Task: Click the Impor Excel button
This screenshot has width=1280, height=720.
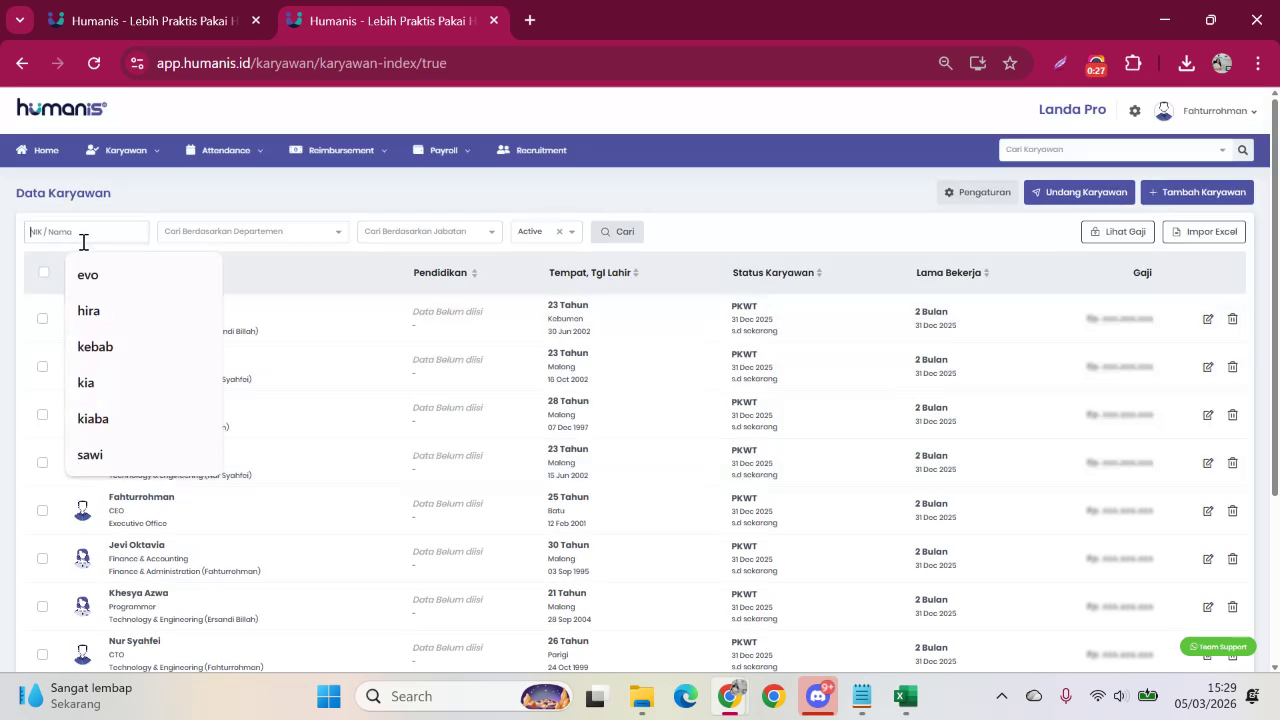Action: pyautogui.click(x=1204, y=232)
